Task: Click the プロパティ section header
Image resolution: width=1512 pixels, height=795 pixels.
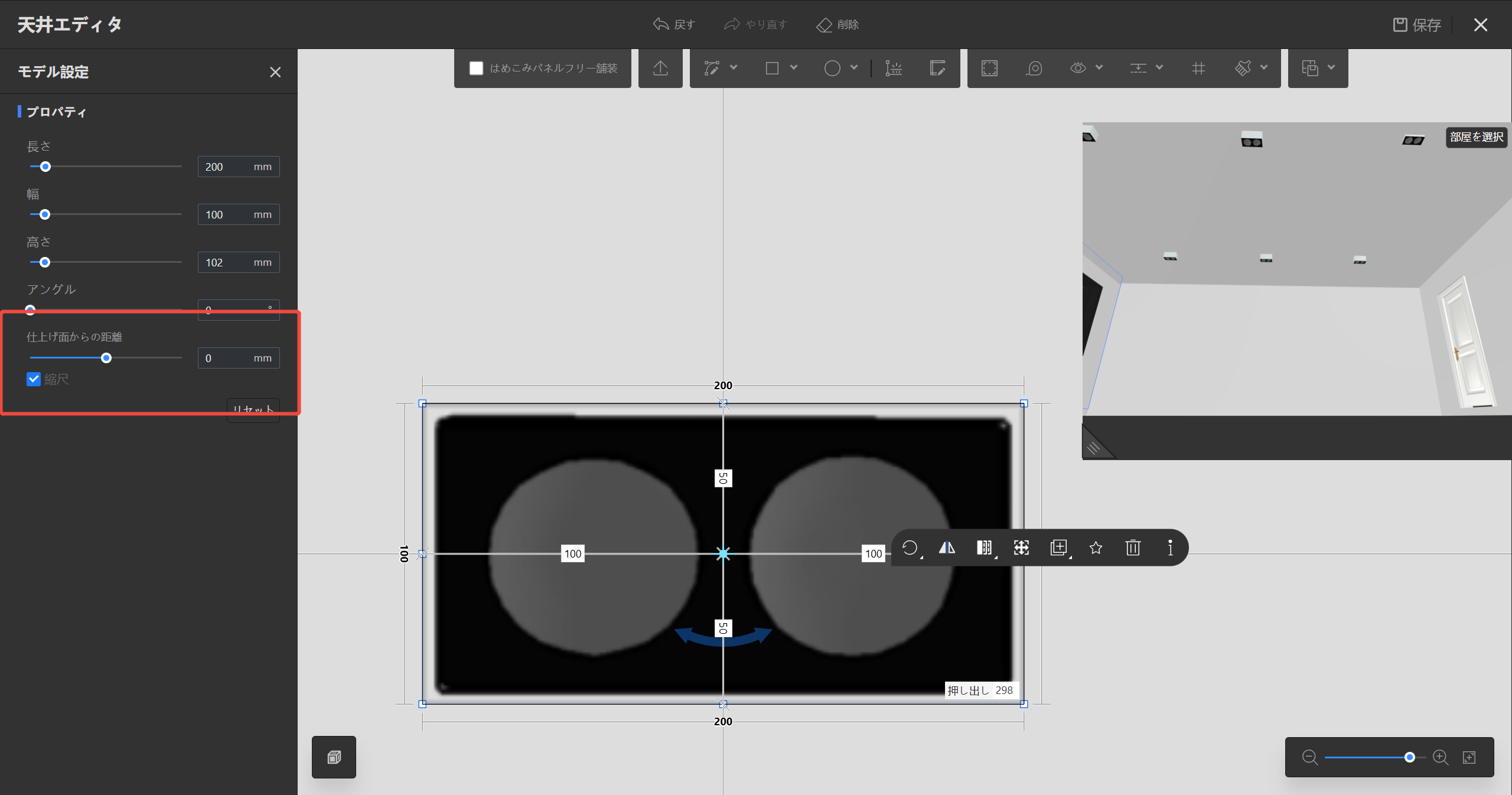Action: (56, 112)
